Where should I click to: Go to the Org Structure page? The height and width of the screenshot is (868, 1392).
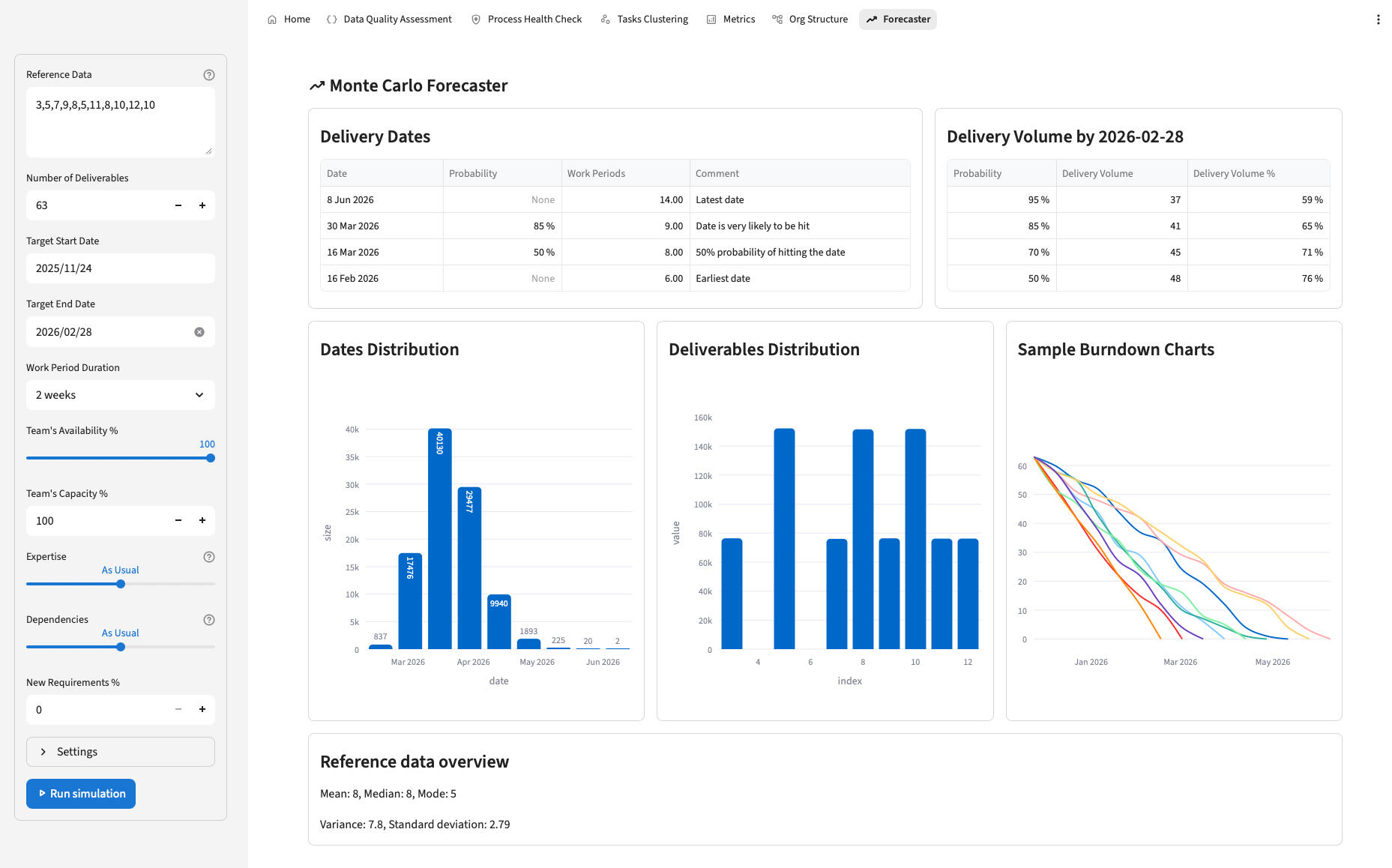click(810, 19)
